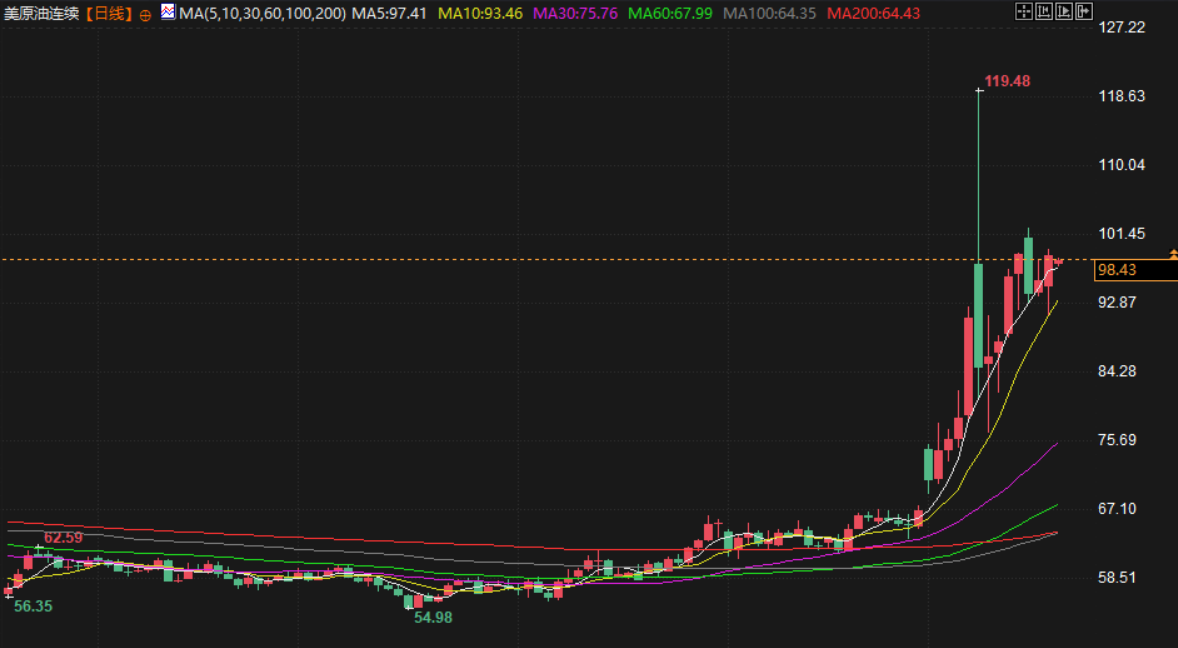The image size is (1178, 648).
Task: Click the 62.59 price annotation
Action: coord(63,538)
